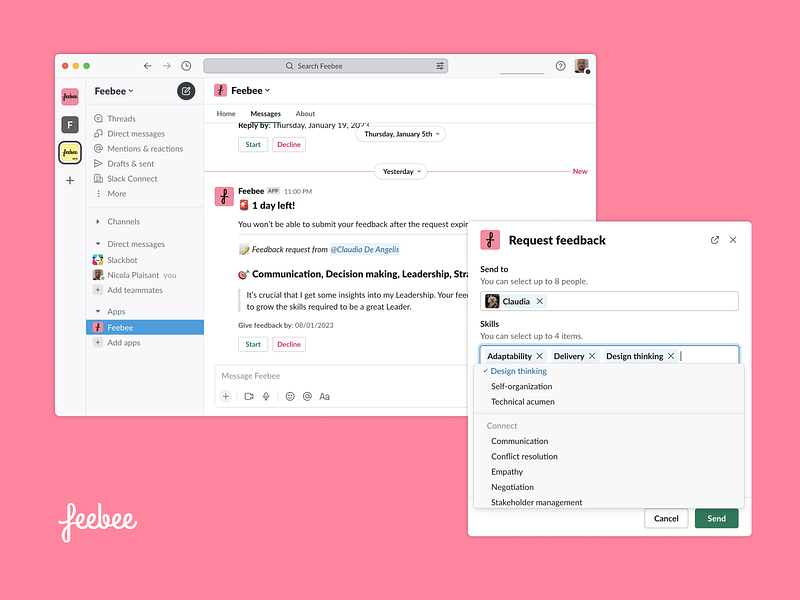The height and width of the screenshot is (600, 800).
Task: Open the emoji picker
Action: pyautogui.click(x=290, y=396)
